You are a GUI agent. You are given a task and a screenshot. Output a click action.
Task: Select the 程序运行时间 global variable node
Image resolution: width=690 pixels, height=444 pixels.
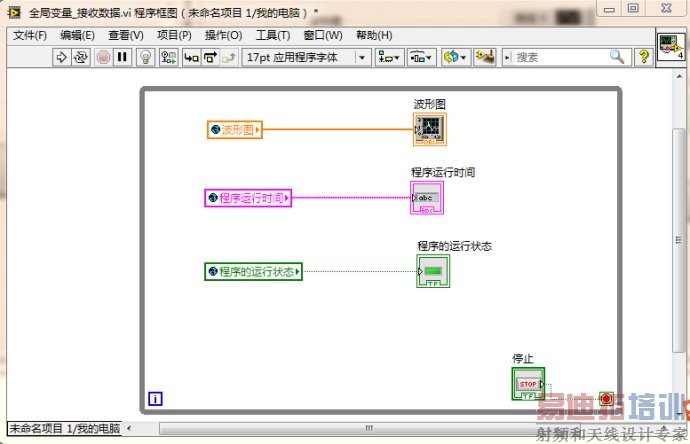click(248, 198)
